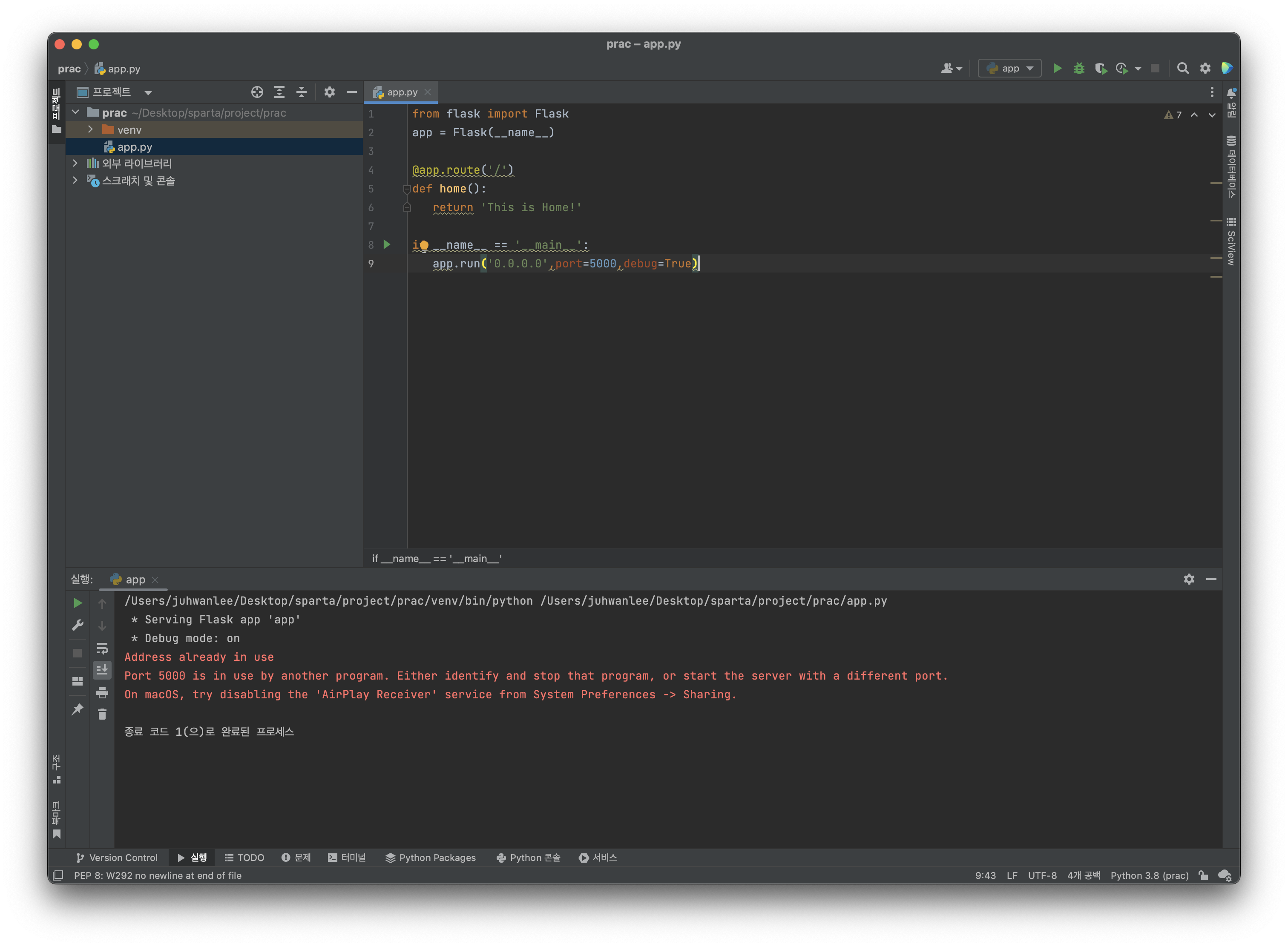Open the Services (서비스) tab
This screenshot has height=947, width=1288.
point(598,858)
